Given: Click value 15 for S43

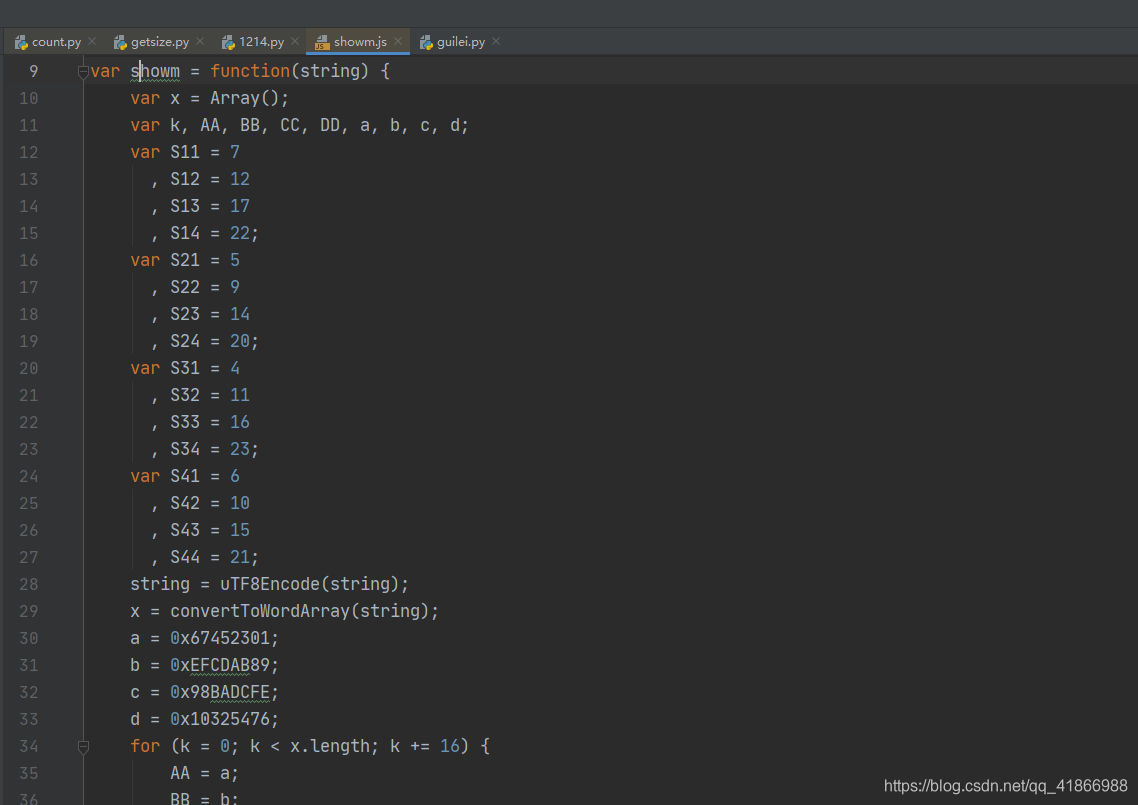Looking at the screenshot, I should tap(240, 530).
